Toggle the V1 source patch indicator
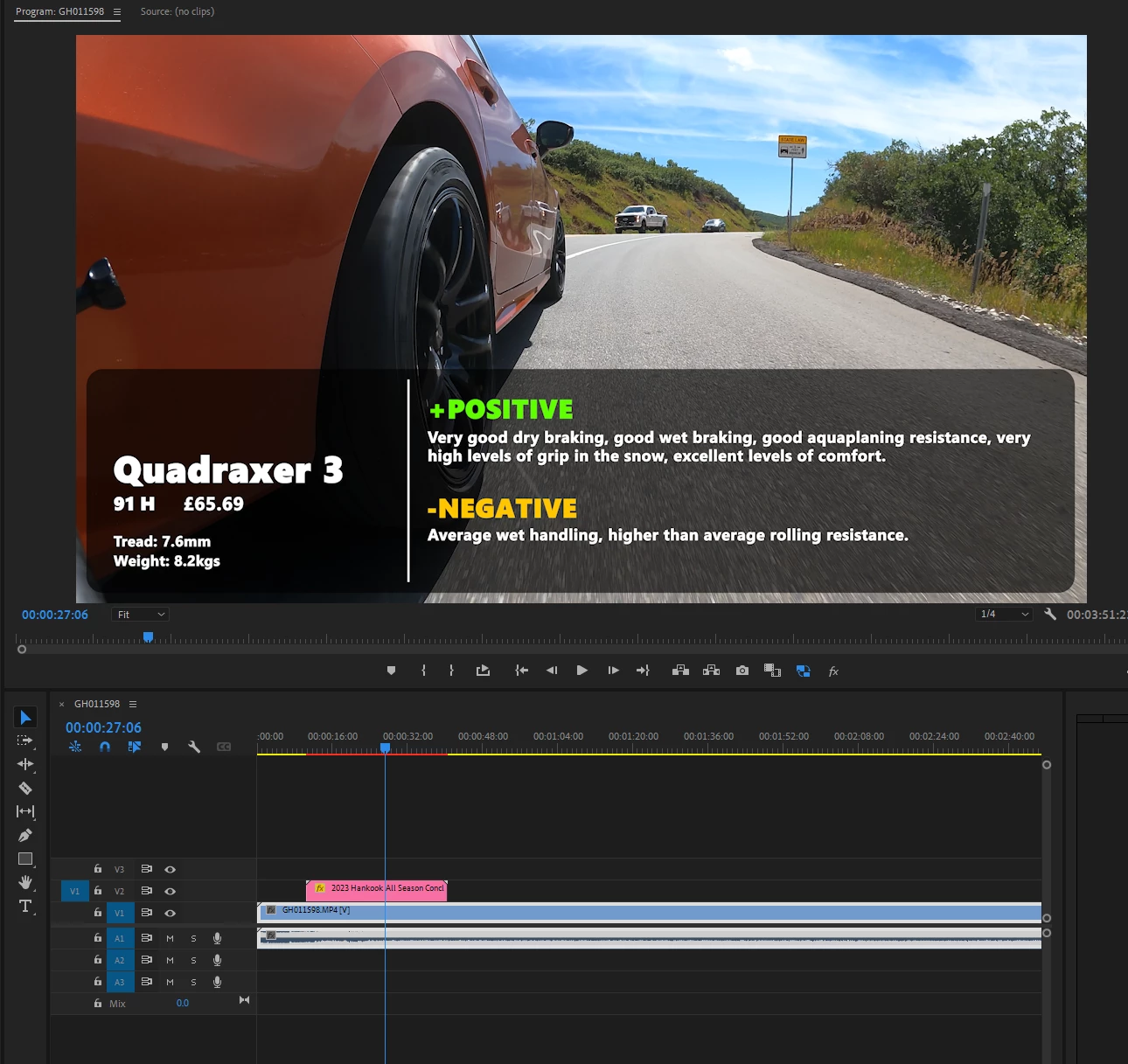Screen dimensions: 1128x1064 point(74,891)
